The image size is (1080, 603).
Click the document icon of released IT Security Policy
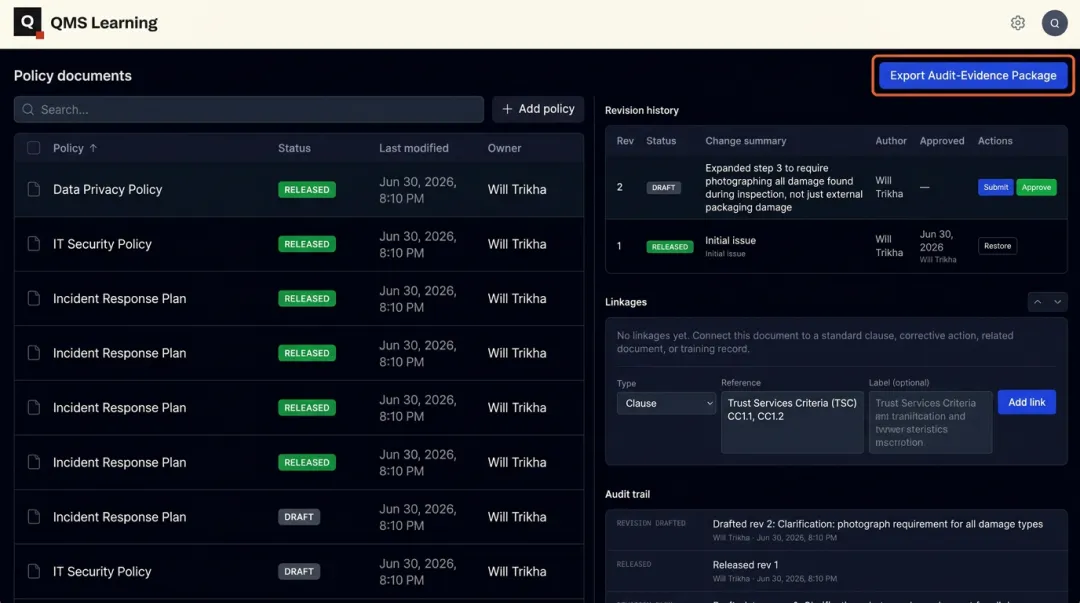pos(33,244)
